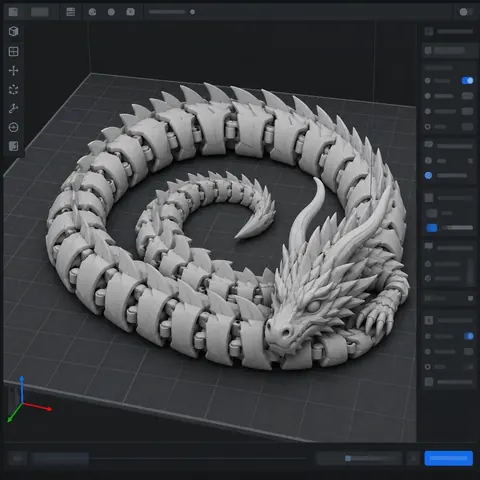480x480 pixels.
Task: Enable the third toggle in the upper settings group
Action: coord(467,111)
